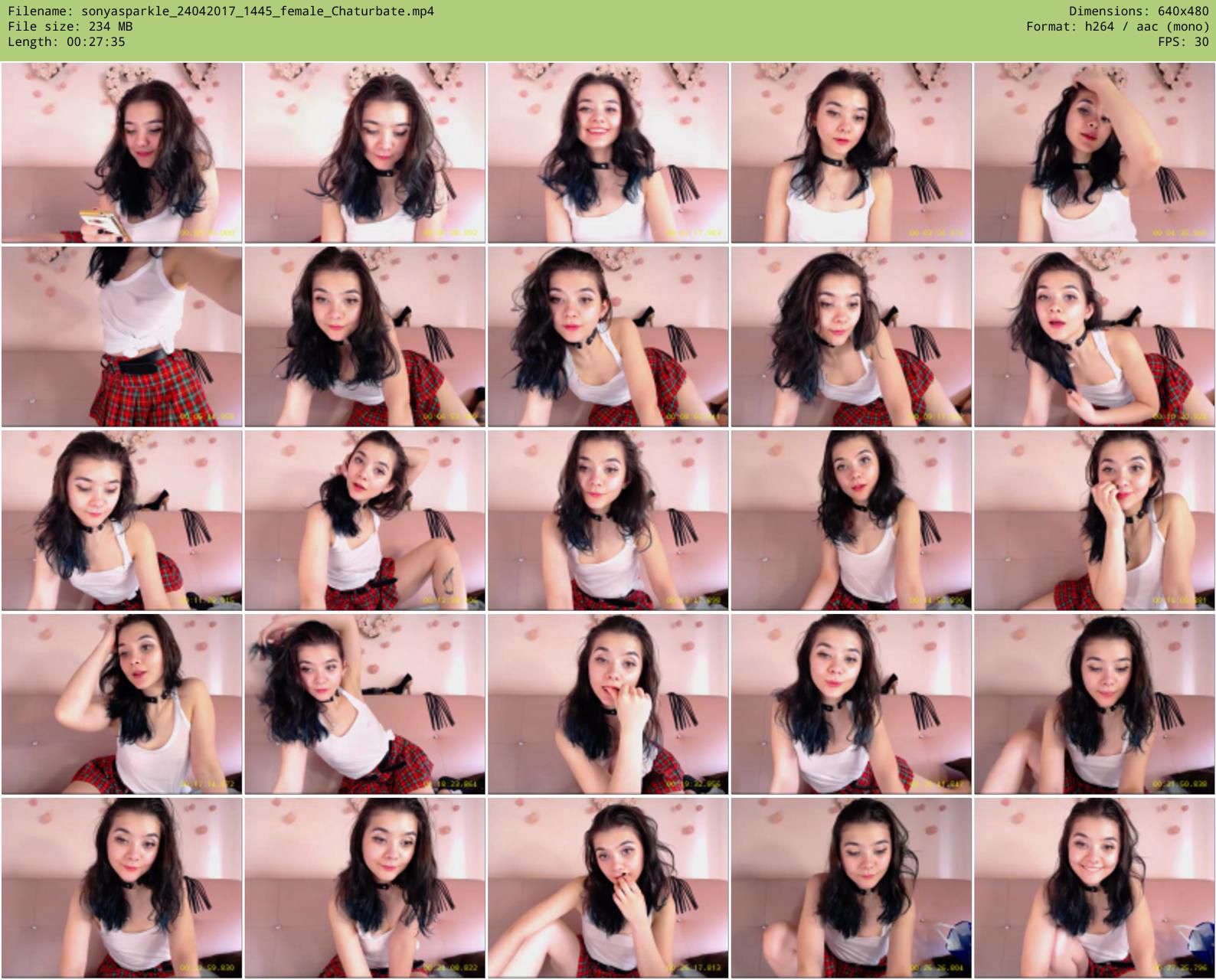The image size is (1216, 980).
Task: Select the second thumbnail in the top row
Action: click(364, 153)
